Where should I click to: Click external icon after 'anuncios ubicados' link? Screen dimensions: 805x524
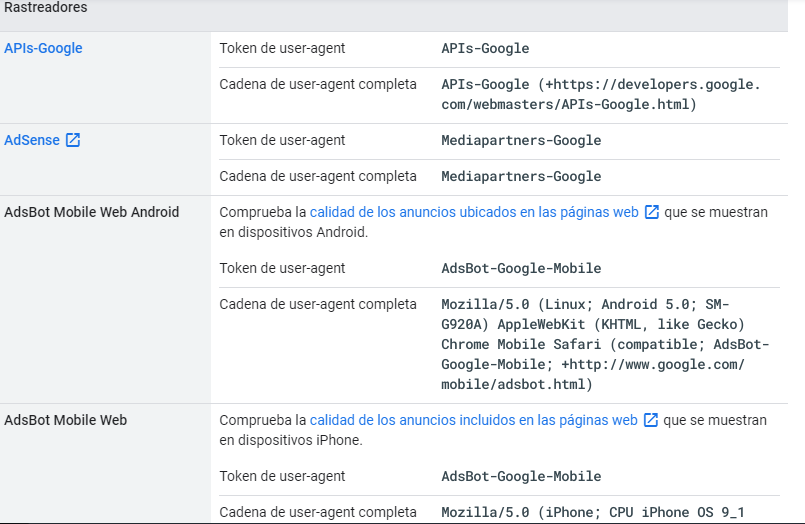pos(651,212)
